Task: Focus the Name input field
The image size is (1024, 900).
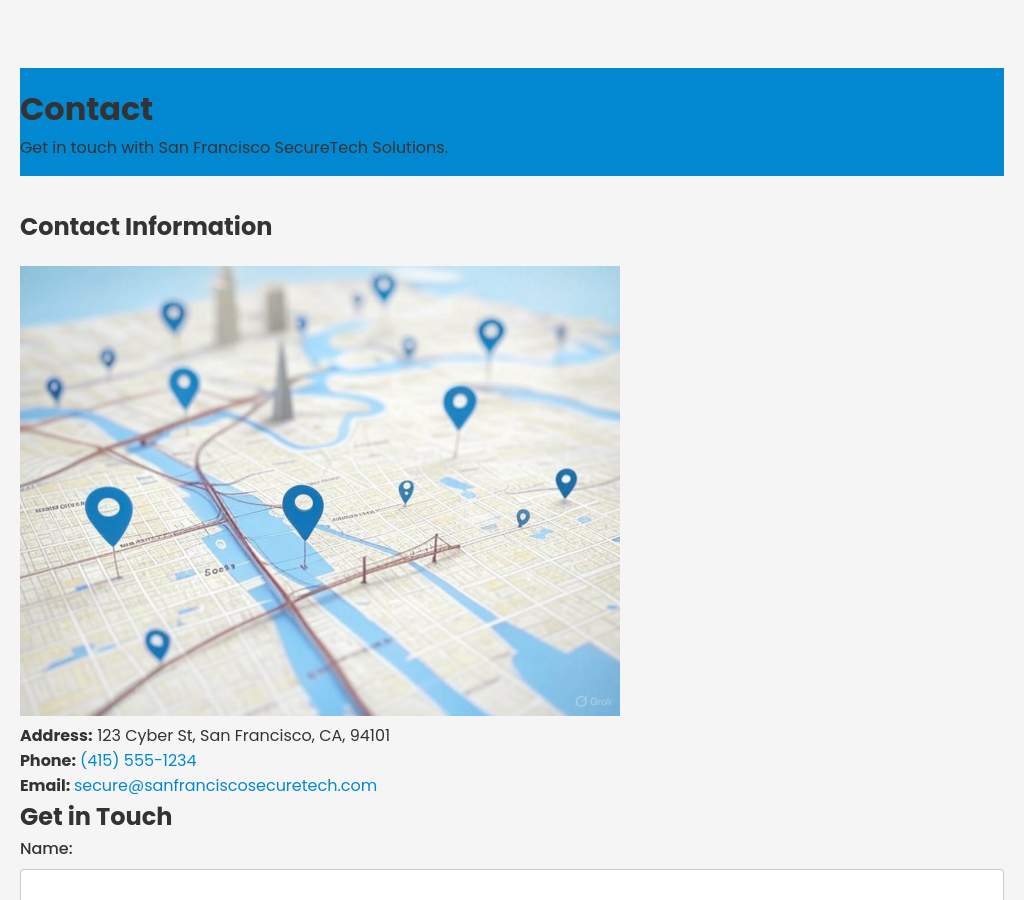Action: [511, 885]
